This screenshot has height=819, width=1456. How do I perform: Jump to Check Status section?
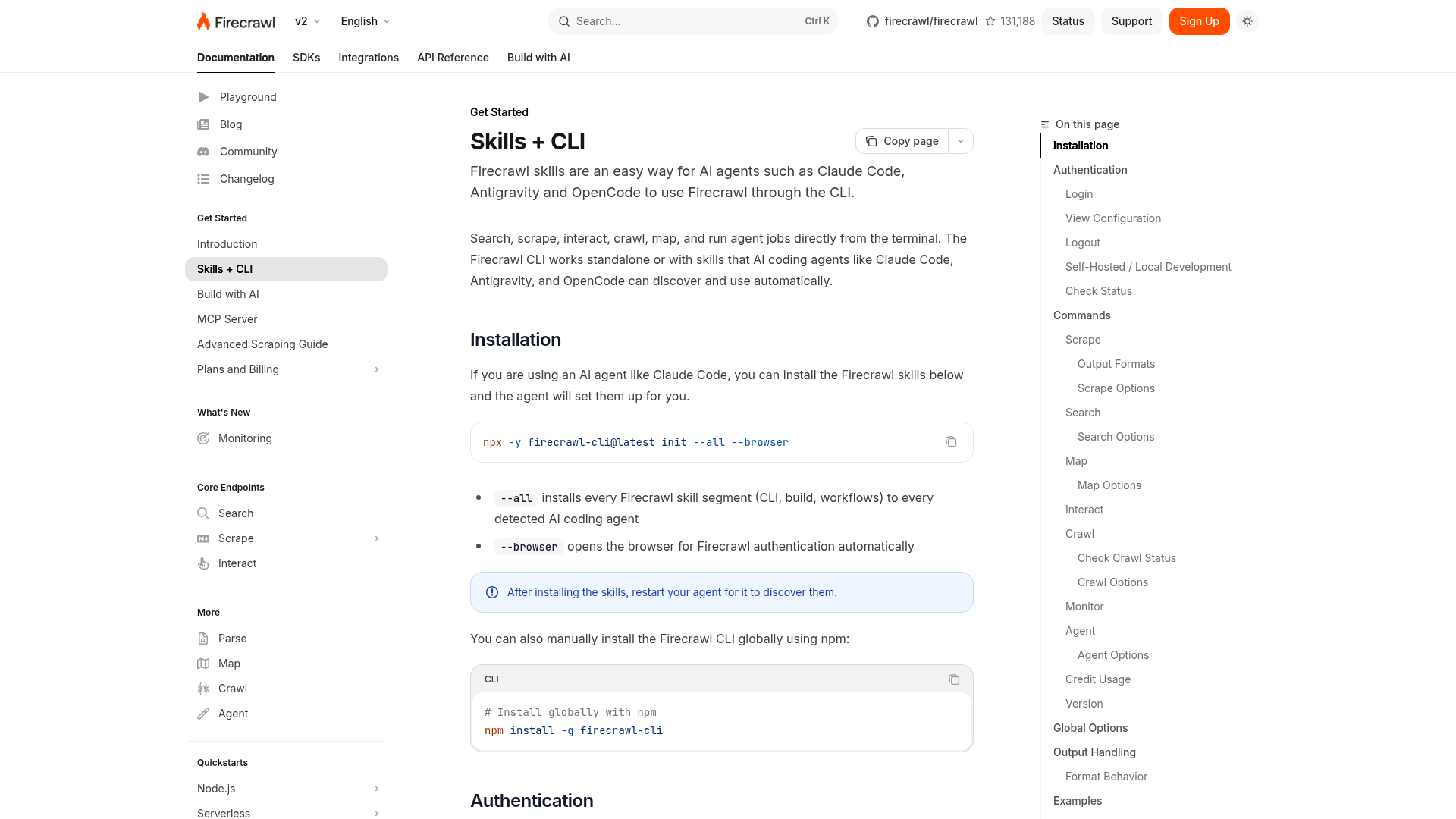pos(1098,291)
